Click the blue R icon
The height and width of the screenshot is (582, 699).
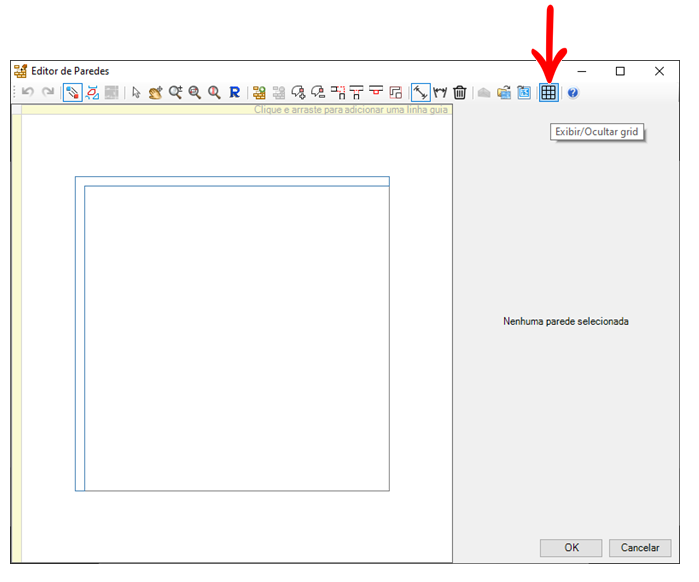pos(234,93)
